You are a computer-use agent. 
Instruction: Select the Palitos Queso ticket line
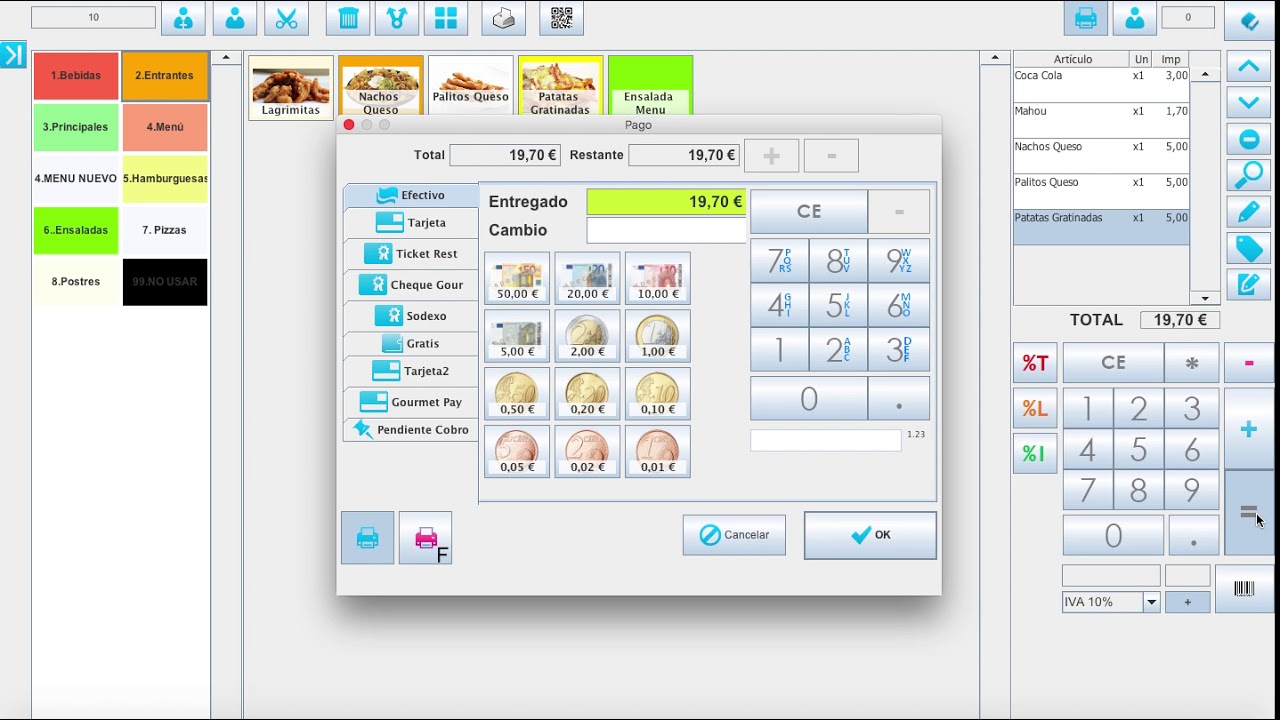1101,191
